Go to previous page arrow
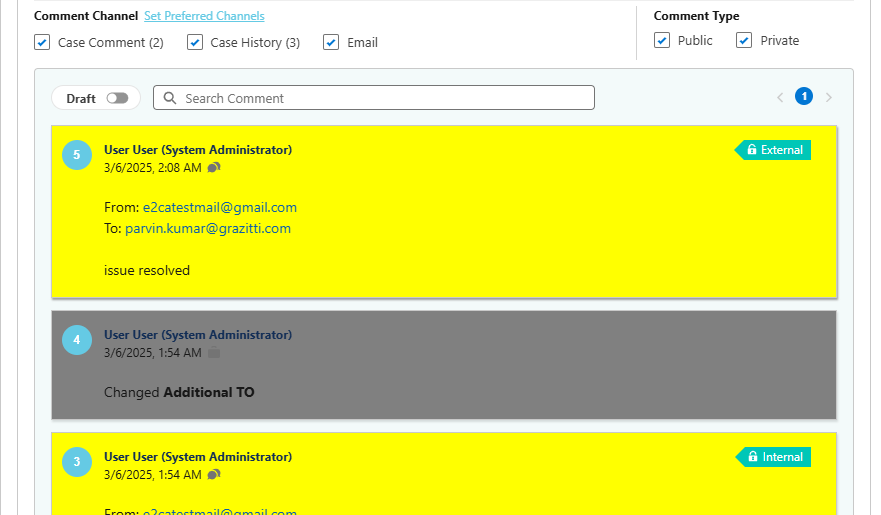This screenshot has width=881, height=515. tap(780, 98)
